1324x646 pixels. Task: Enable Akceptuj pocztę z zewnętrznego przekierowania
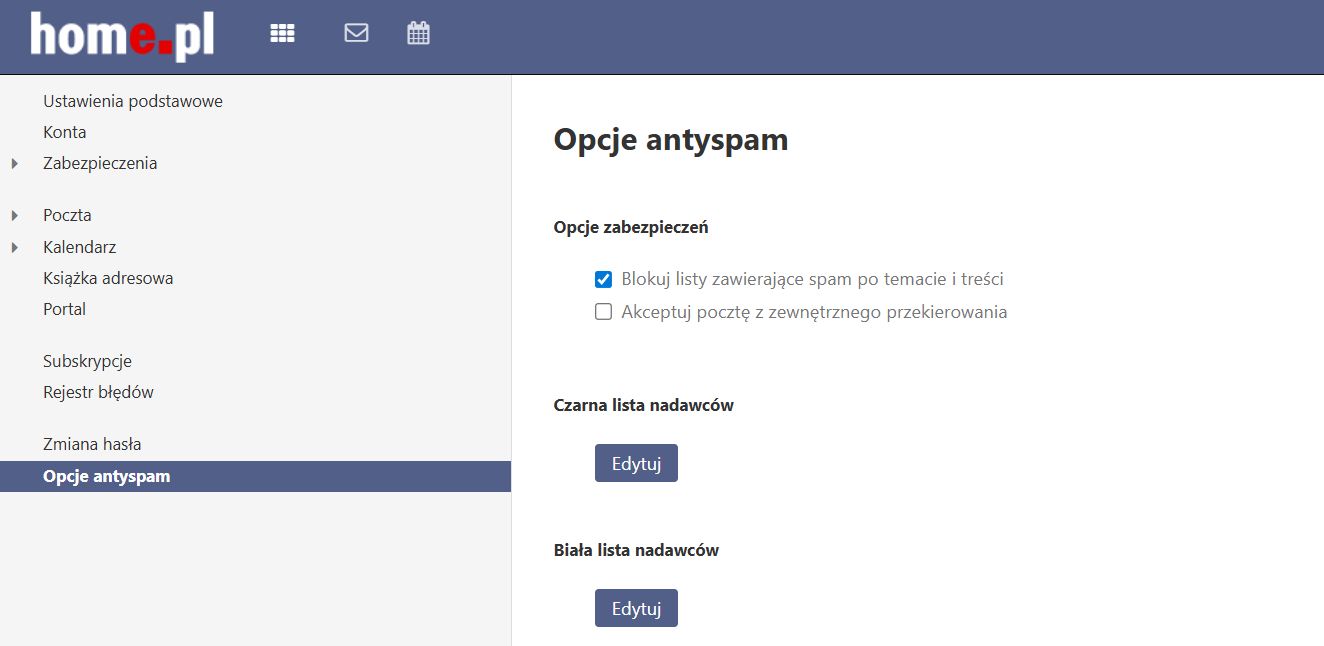603,312
